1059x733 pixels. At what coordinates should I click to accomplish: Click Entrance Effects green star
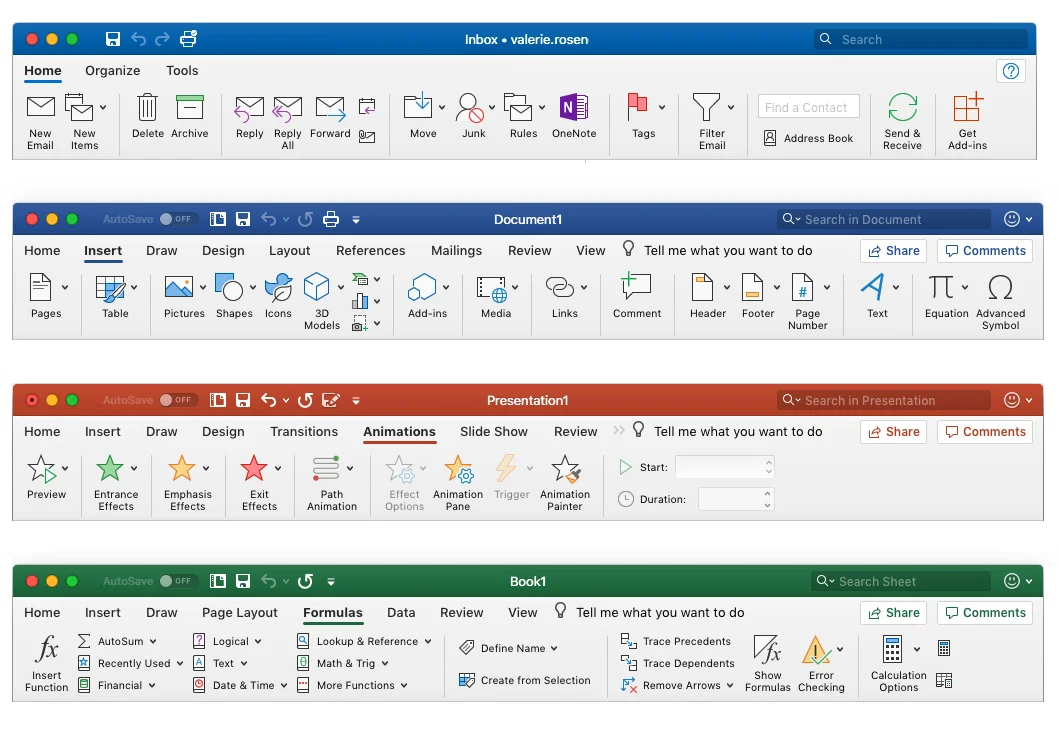[109, 468]
